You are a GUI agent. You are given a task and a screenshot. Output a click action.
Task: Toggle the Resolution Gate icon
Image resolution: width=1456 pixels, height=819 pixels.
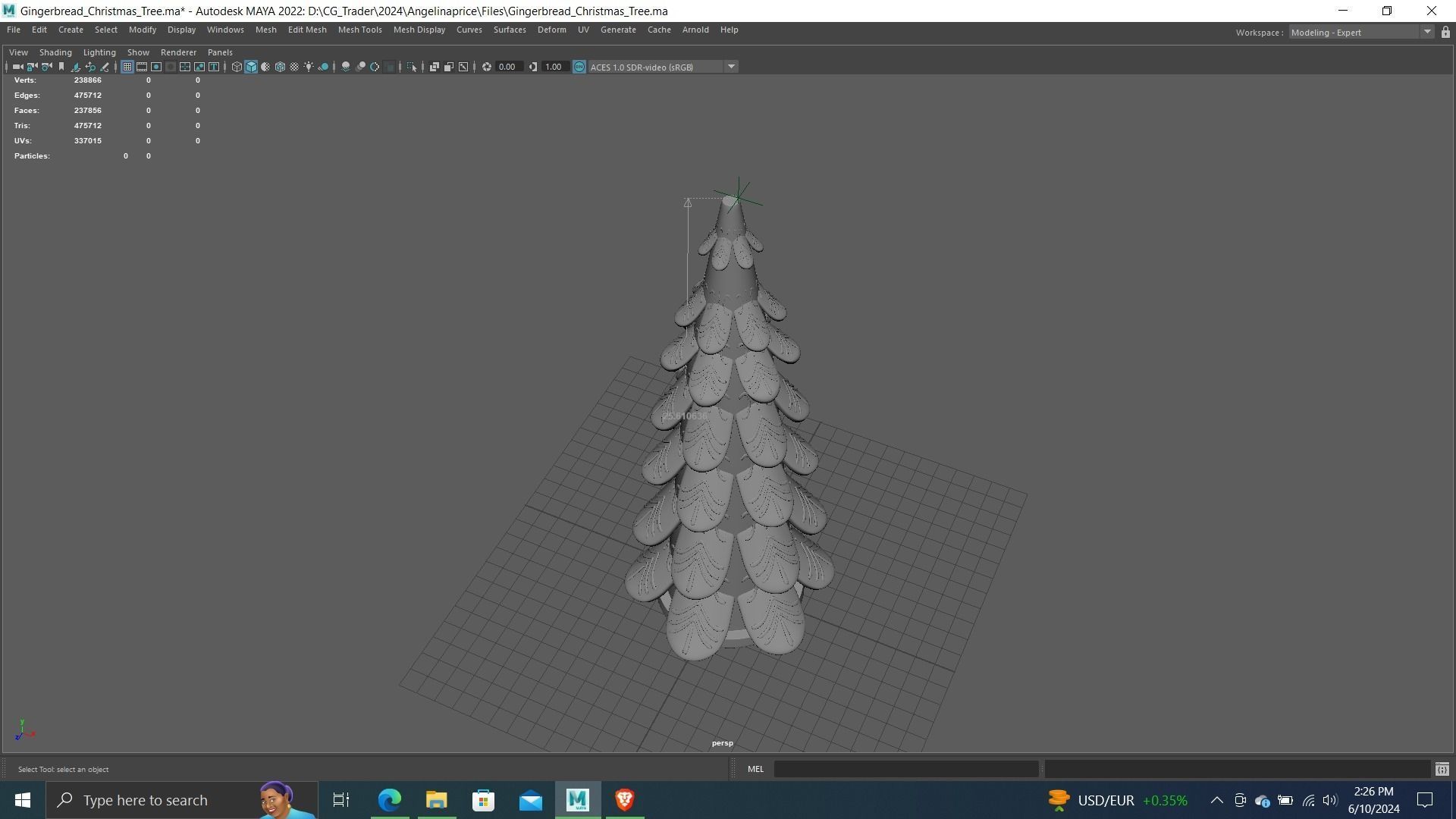[156, 67]
